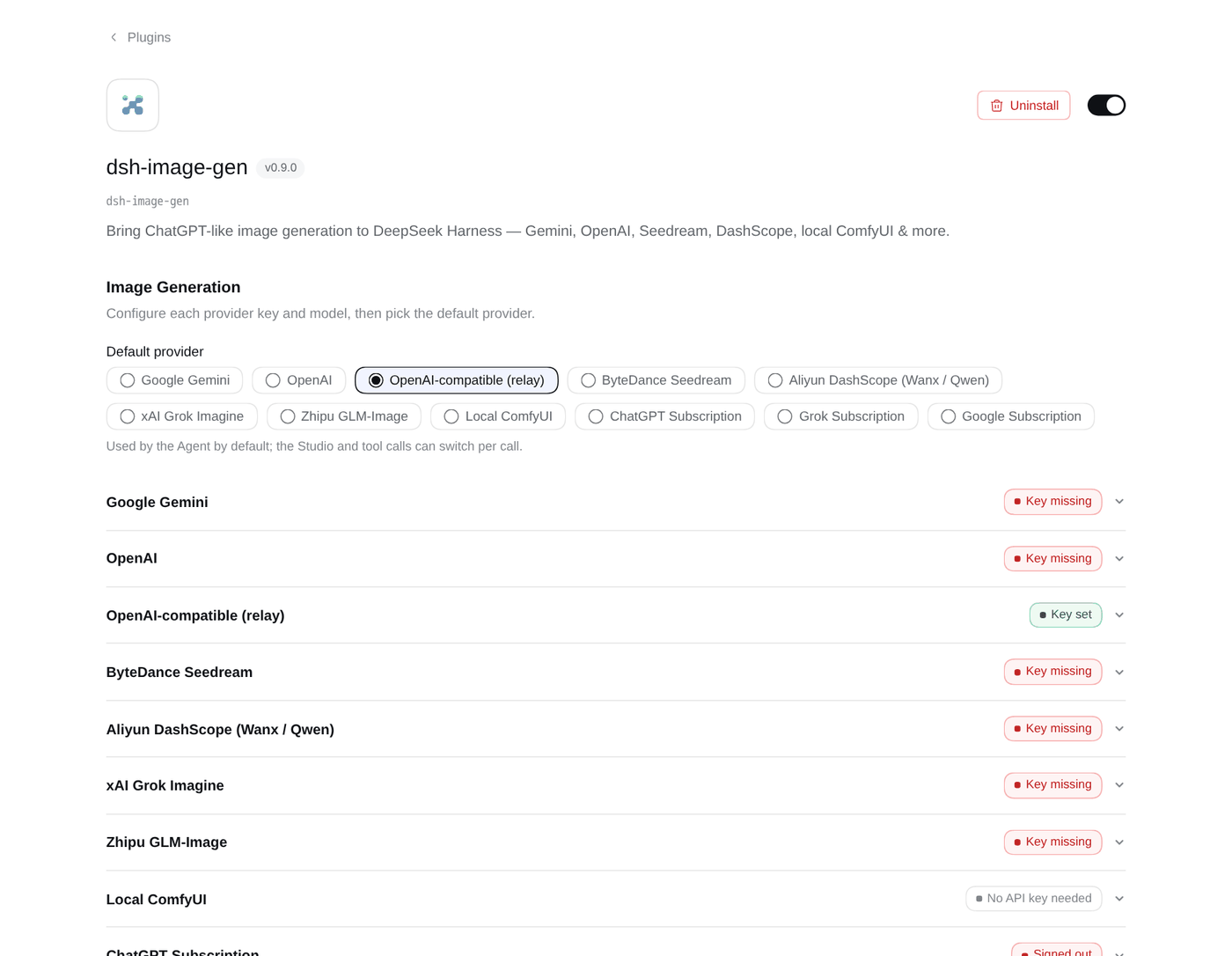
Task: Click the Google Gemini section heading
Action: coord(158,503)
